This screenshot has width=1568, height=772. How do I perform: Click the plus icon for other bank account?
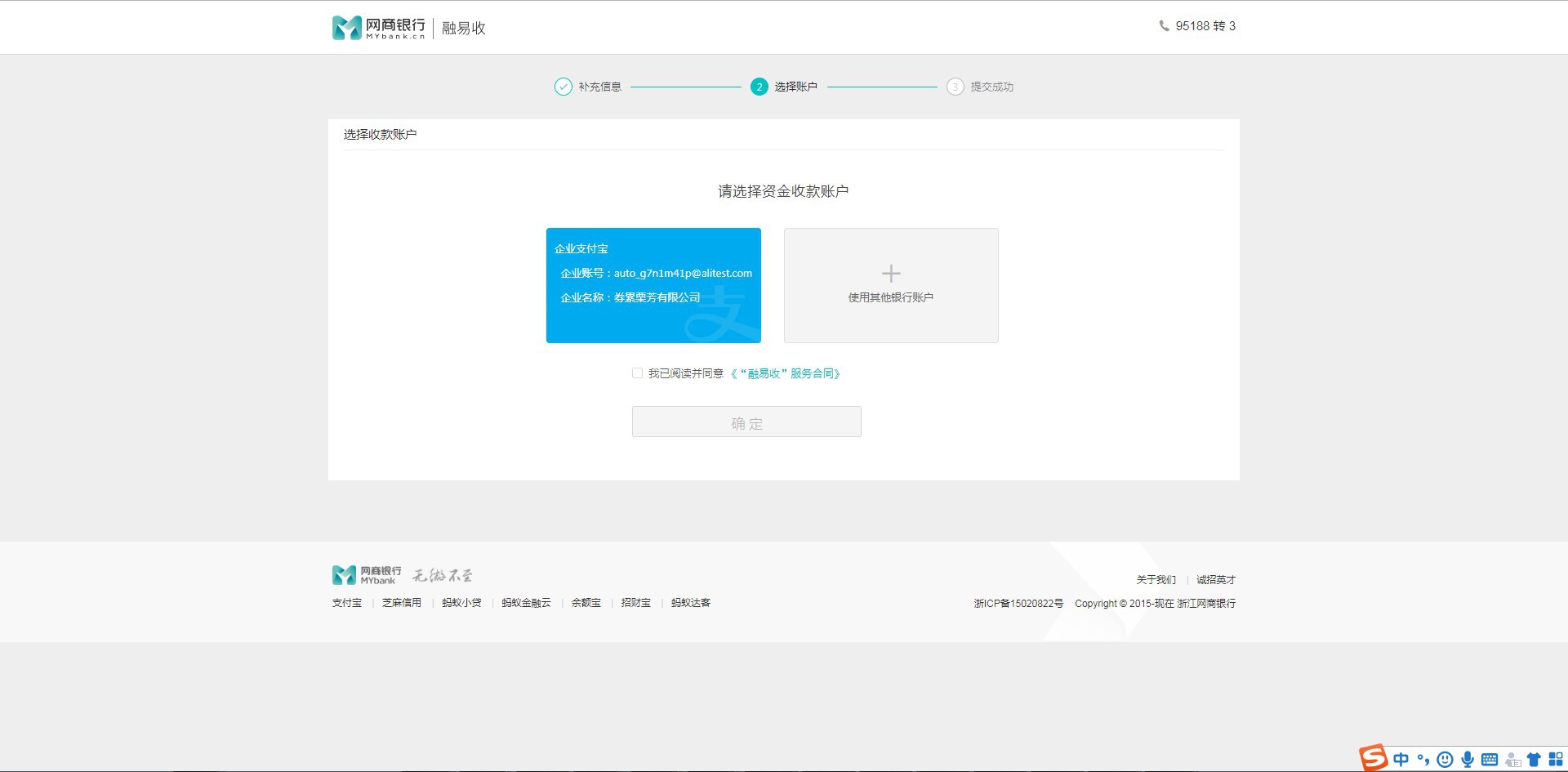coord(891,274)
